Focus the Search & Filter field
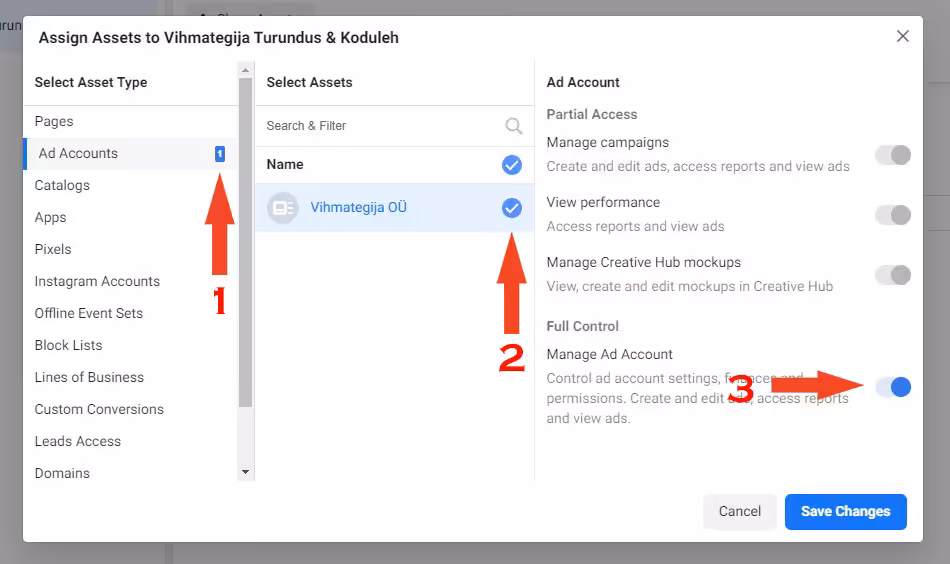Image resolution: width=950 pixels, height=564 pixels. click(380, 126)
